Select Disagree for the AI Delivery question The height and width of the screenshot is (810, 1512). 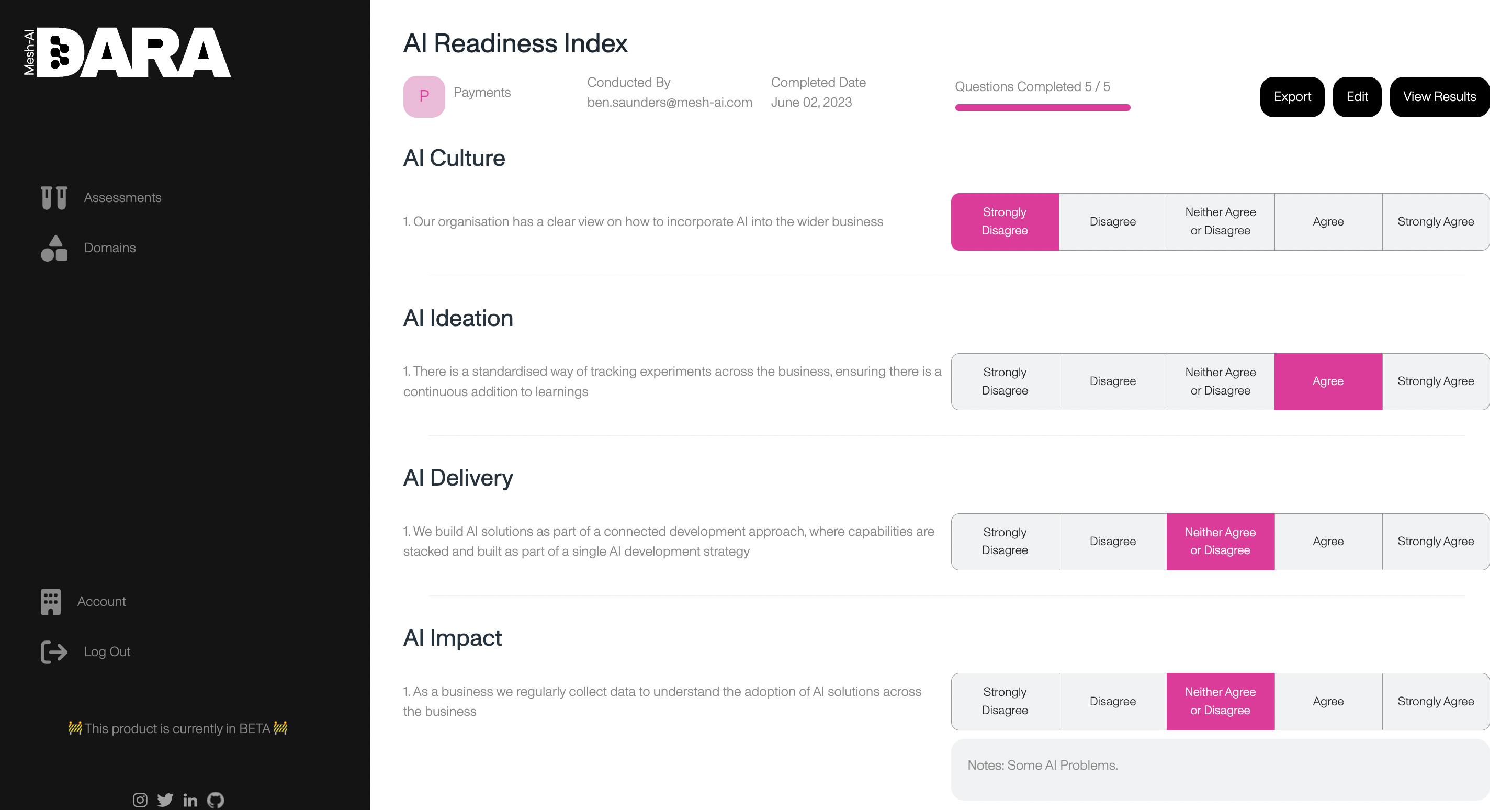pos(1112,541)
